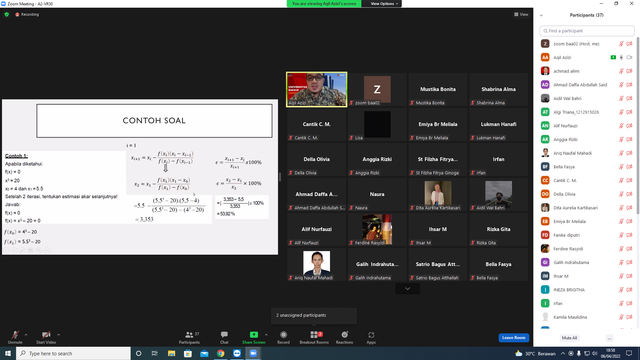Image resolution: width=640 pixels, height=360 pixels.
Task: Click the Unmute microphone icon
Action: point(15,335)
